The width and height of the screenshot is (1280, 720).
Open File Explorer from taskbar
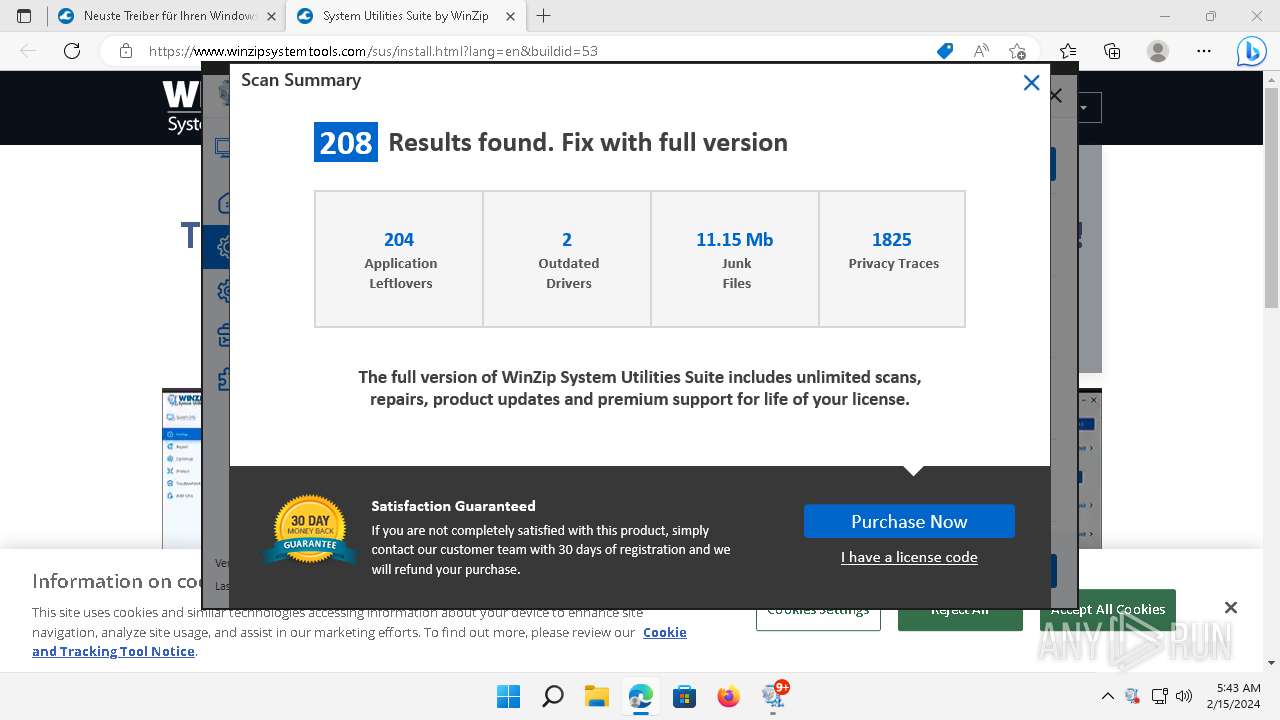click(596, 696)
